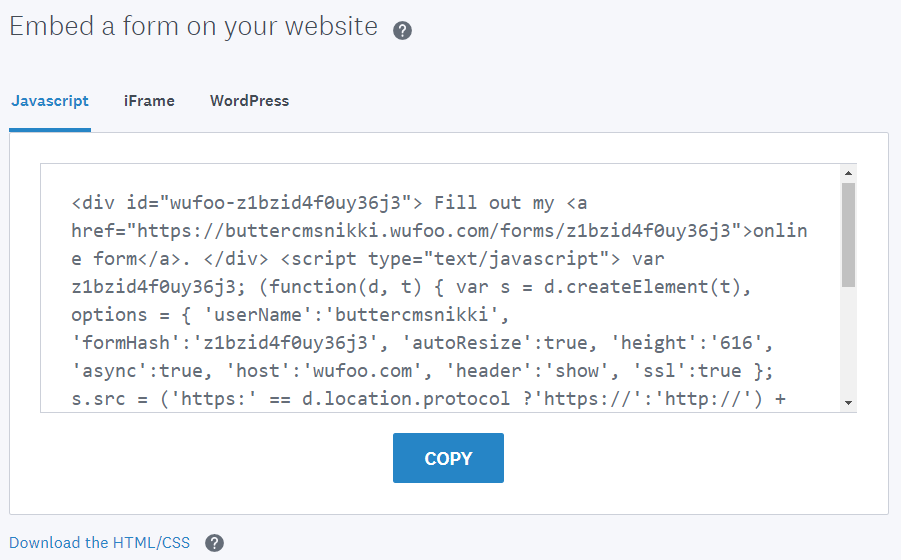Click the 'Embed a form on your website' heading
901x560 pixels.
194,27
